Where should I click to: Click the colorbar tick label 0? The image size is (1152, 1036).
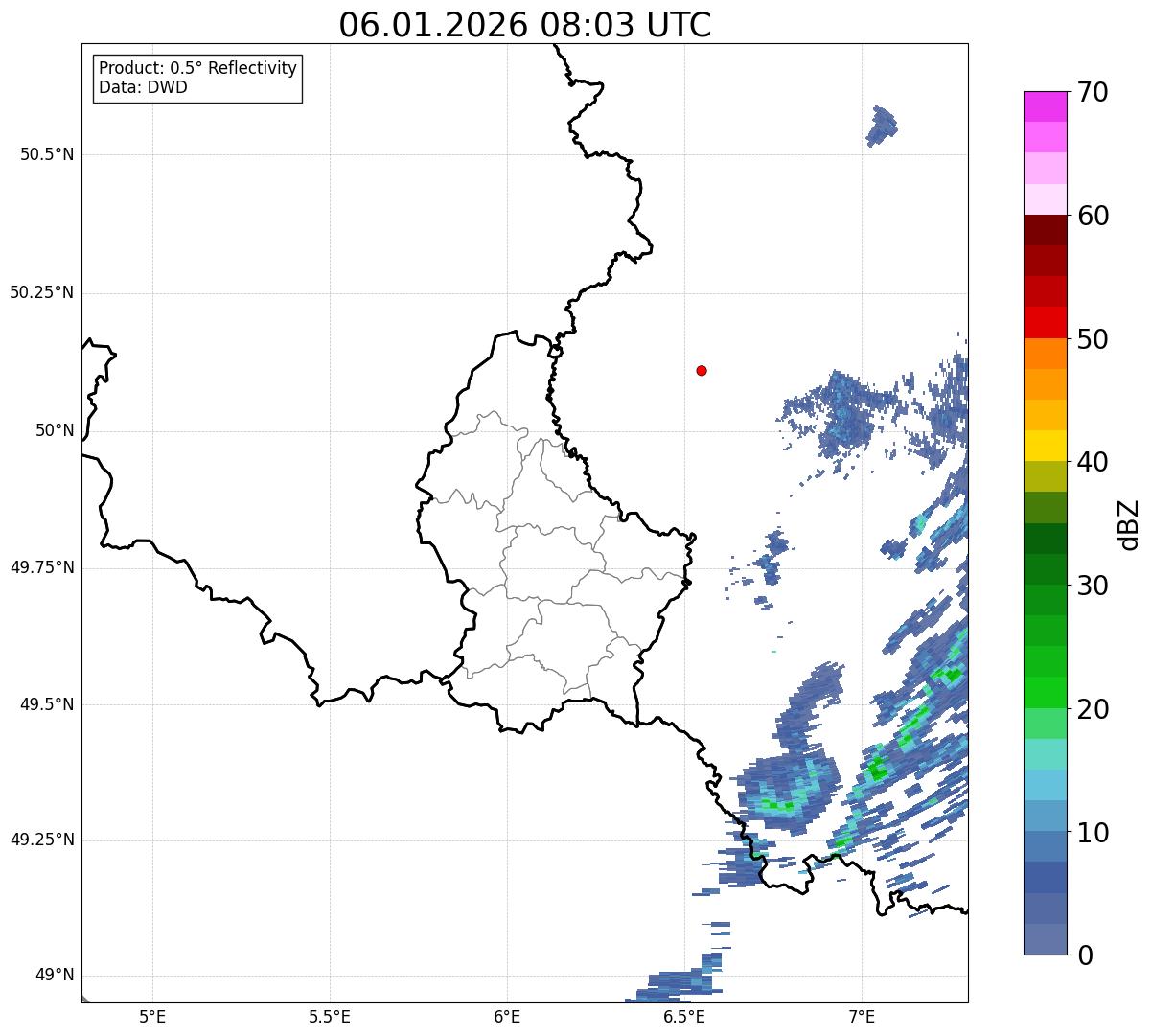point(1085,955)
